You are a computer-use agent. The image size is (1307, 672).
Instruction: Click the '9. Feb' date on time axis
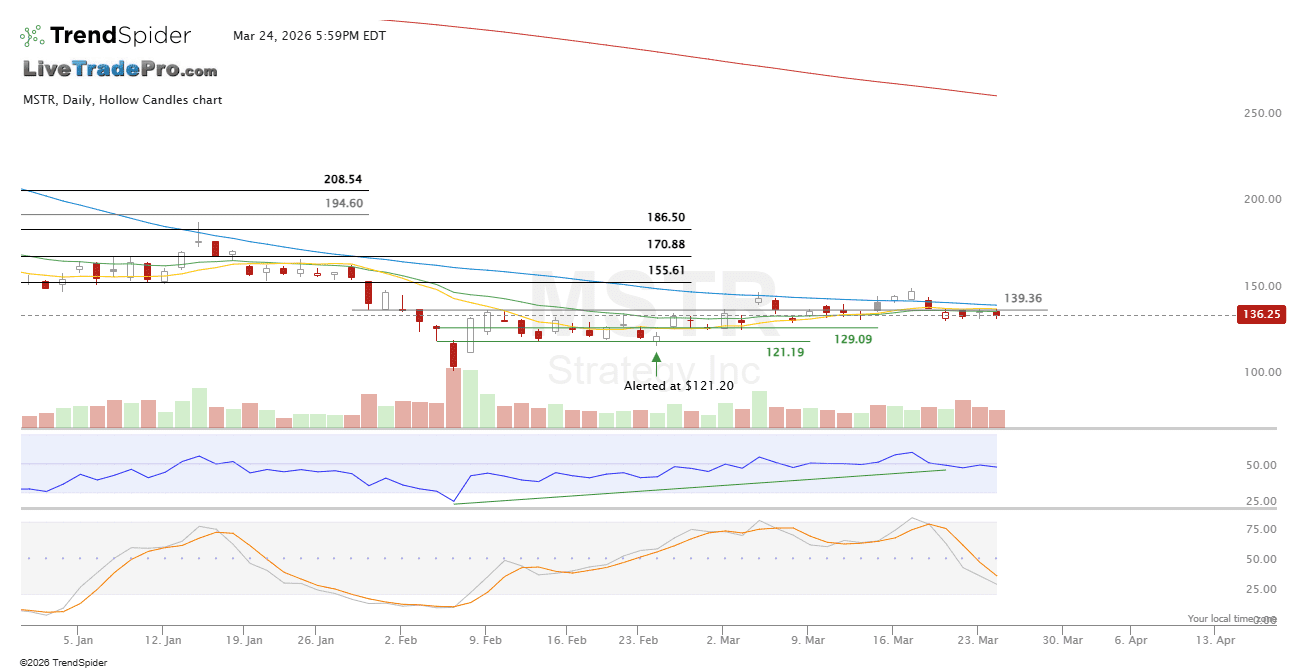click(x=485, y=640)
